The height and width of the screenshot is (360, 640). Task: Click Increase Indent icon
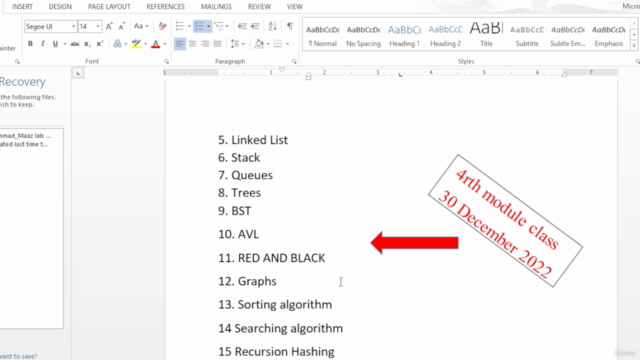[255, 27]
